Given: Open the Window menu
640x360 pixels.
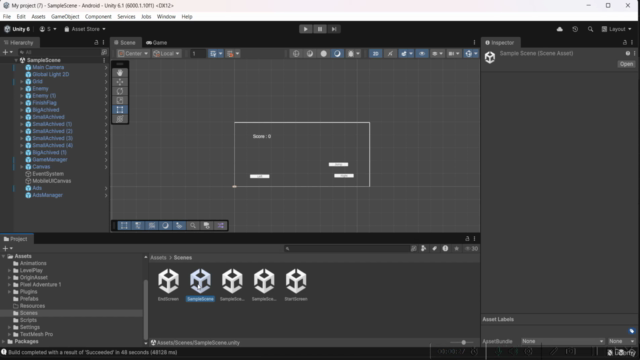Looking at the screenshot, I should pos(166,17).
